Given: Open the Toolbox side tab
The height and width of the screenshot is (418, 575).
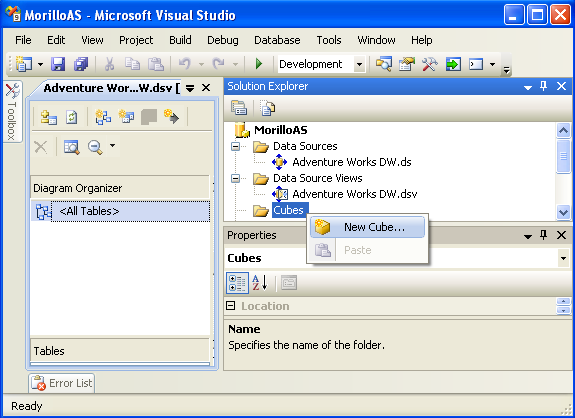Looking at the screenshot, I should click(12, 111).
